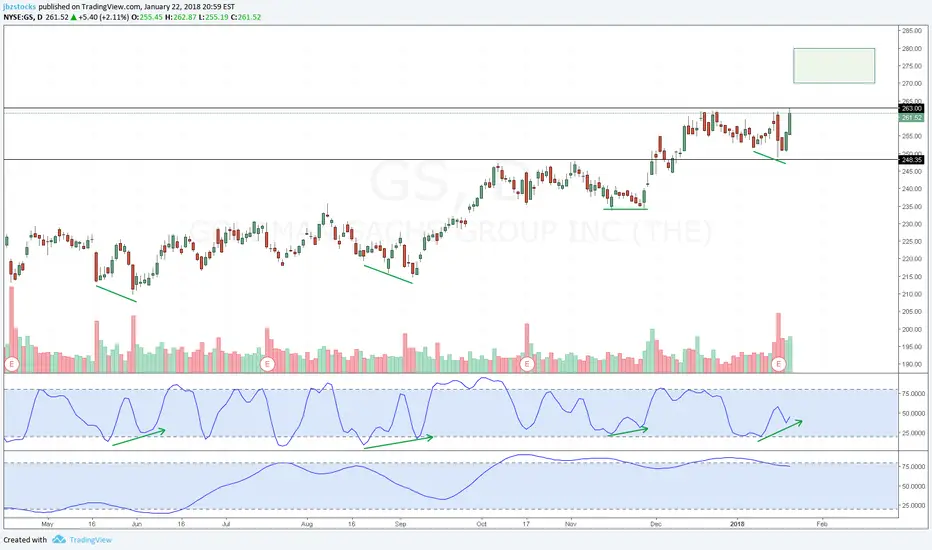Select the 248.35 support price label
Viewport: 932px width, 550px height.
(x=911, y=160)
